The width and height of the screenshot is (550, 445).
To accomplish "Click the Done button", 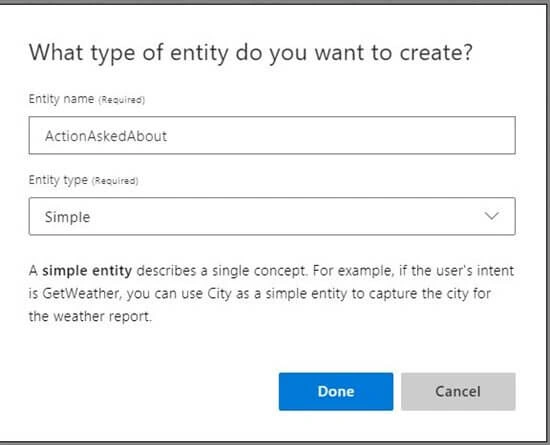I will (336, 391).
